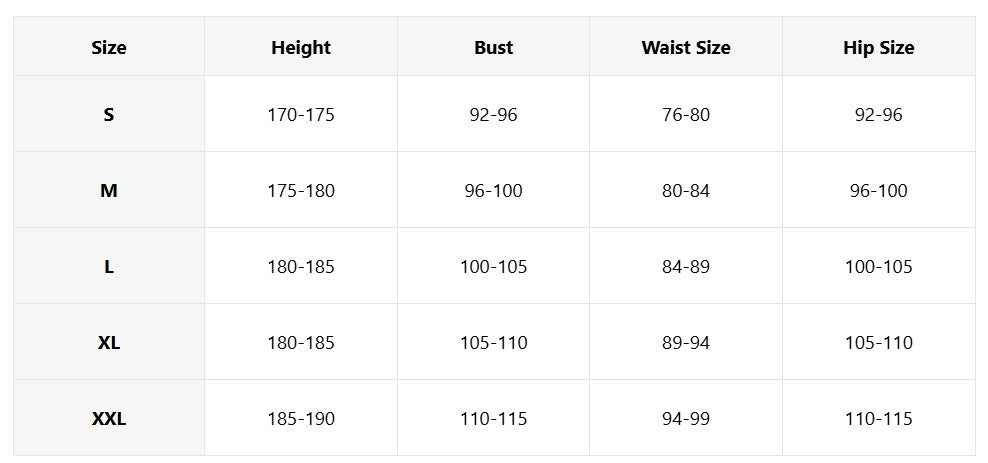Select the M size row label
Viewport: 988px width, 463px height.
(x=108, y=190)
